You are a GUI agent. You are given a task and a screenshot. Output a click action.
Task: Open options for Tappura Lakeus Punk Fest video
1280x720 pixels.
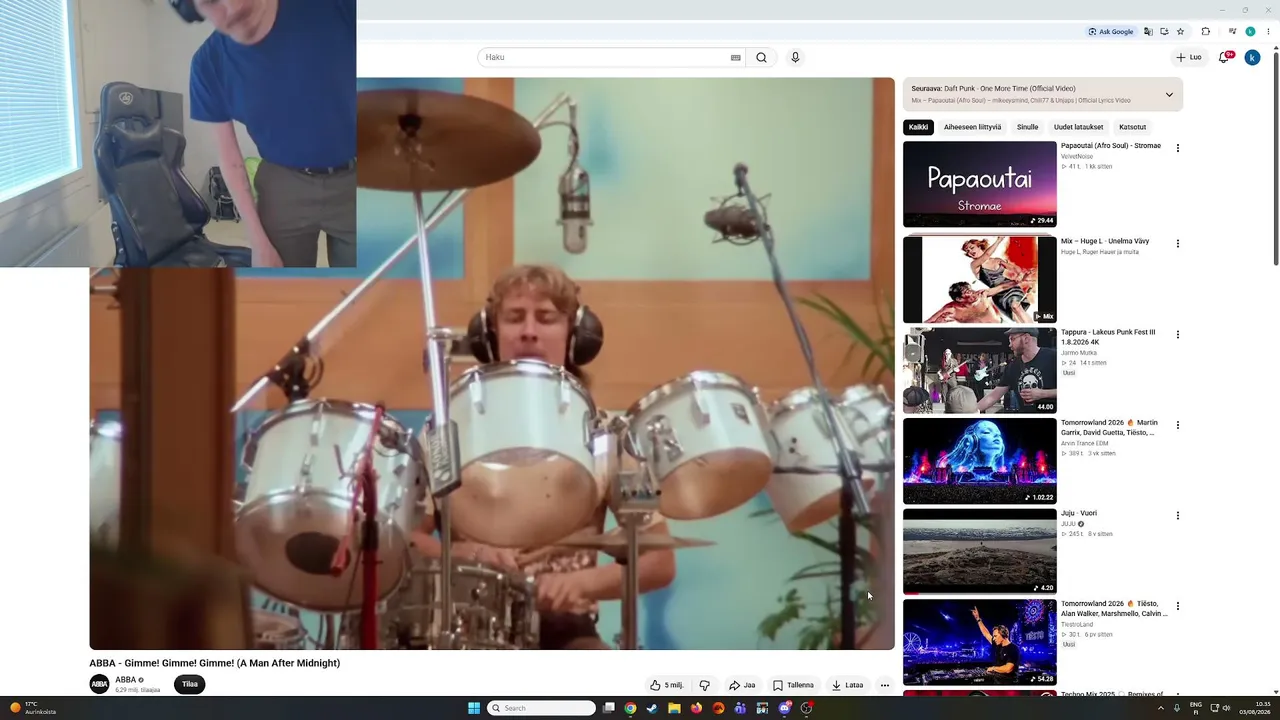(x=1177, y=334)
